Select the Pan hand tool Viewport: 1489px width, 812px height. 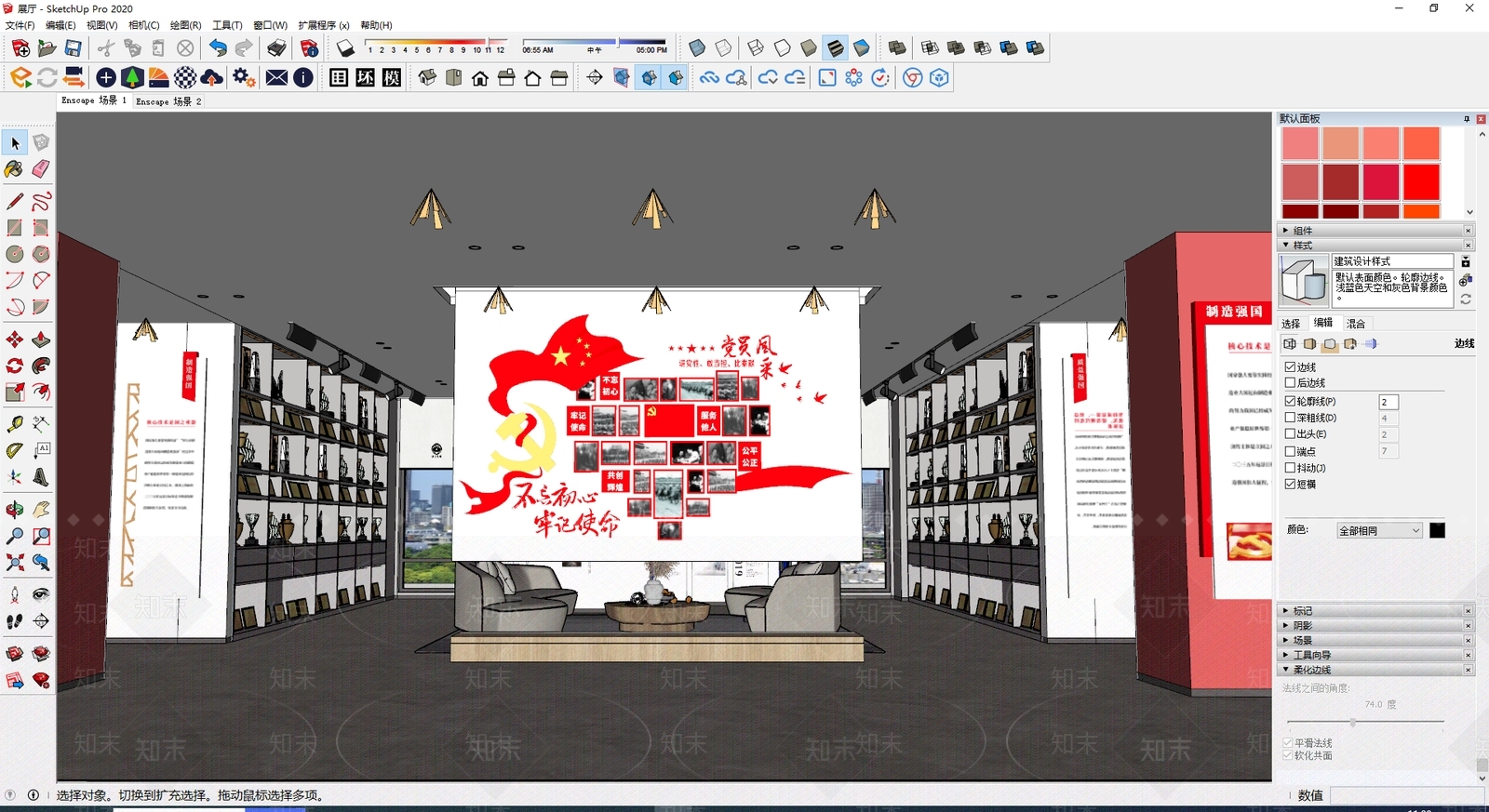41,510
